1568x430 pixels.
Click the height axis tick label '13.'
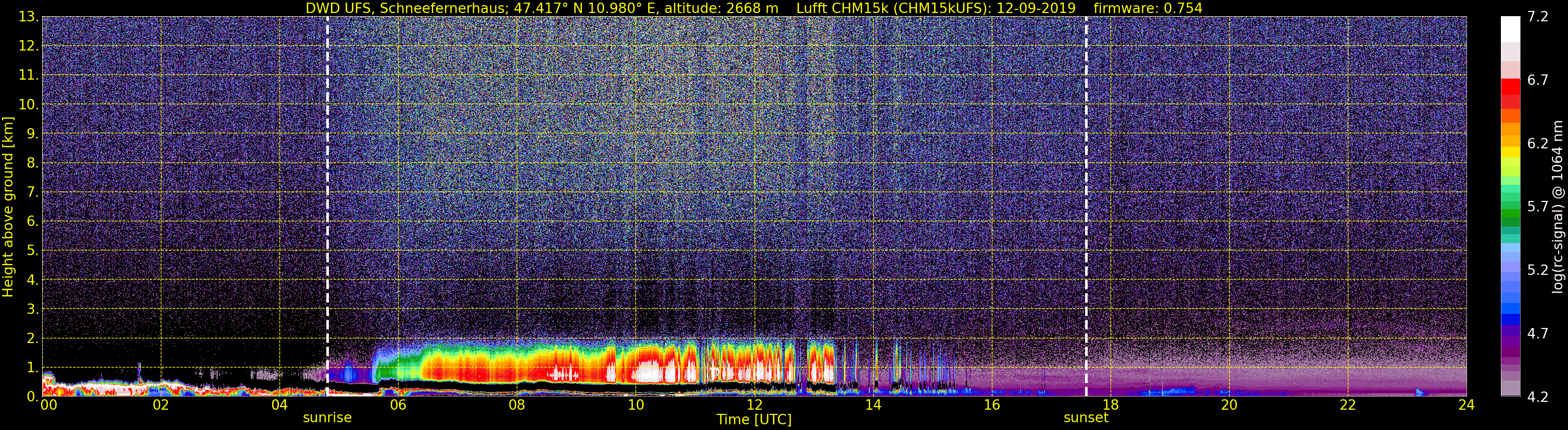(29, 17)
